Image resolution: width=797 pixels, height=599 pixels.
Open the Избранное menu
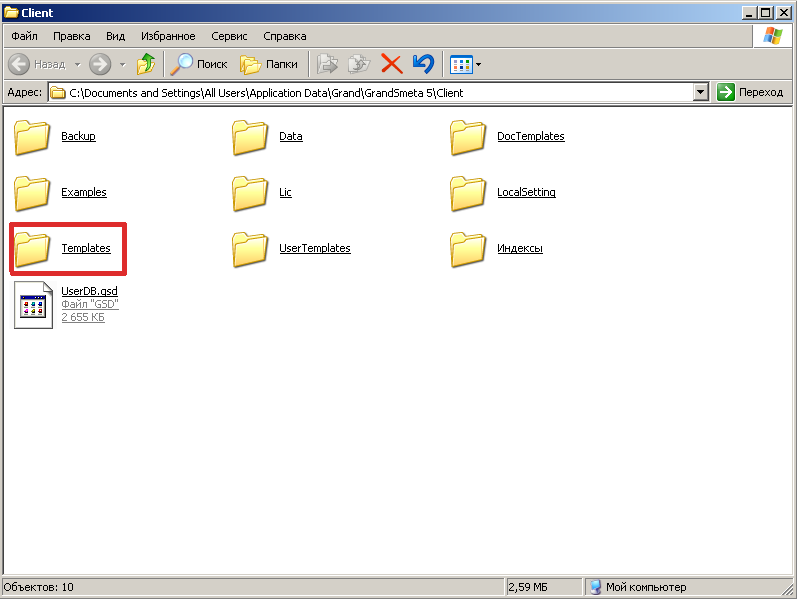[168, 36]
